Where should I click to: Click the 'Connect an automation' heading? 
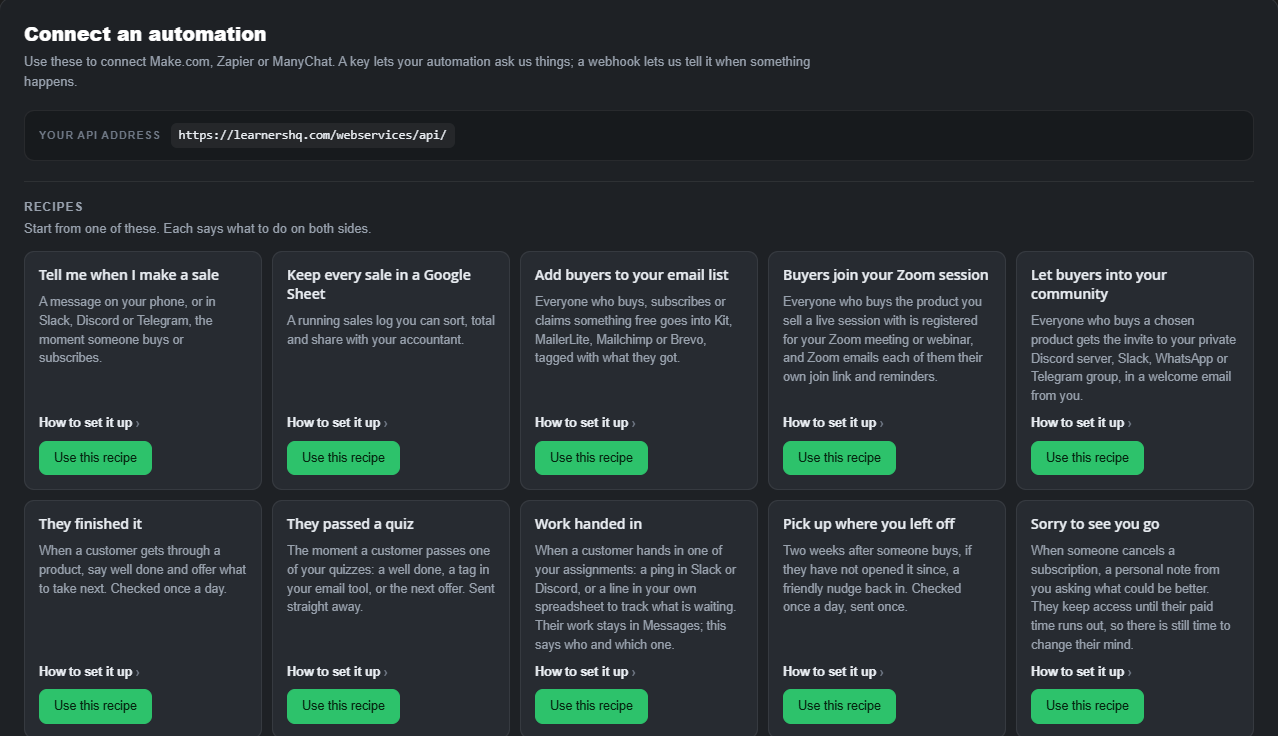click(x=145, y=34)
